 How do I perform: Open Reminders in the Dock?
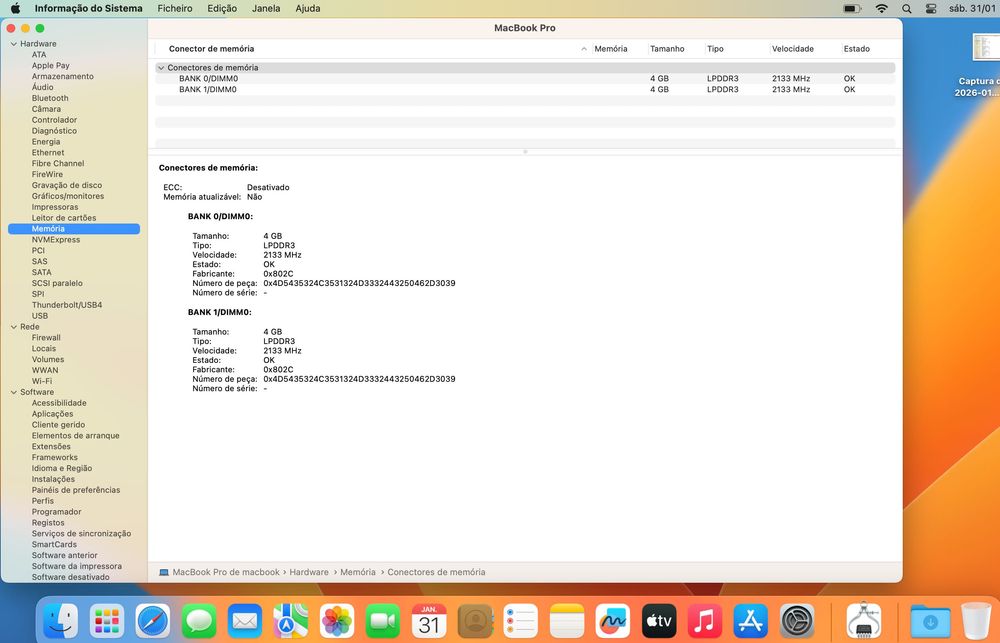coord(521,620)
